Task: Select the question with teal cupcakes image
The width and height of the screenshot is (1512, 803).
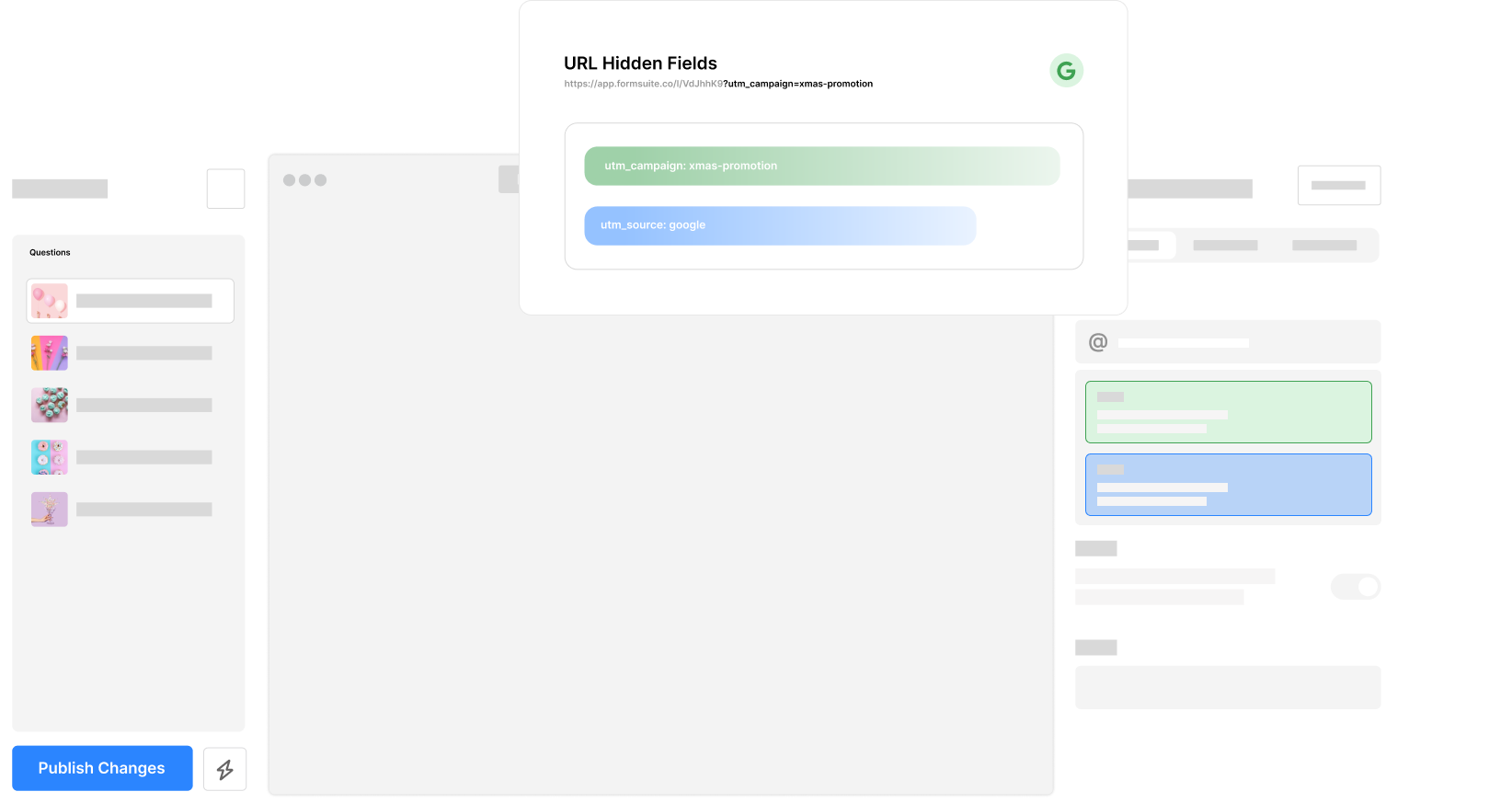Action: 50,405
